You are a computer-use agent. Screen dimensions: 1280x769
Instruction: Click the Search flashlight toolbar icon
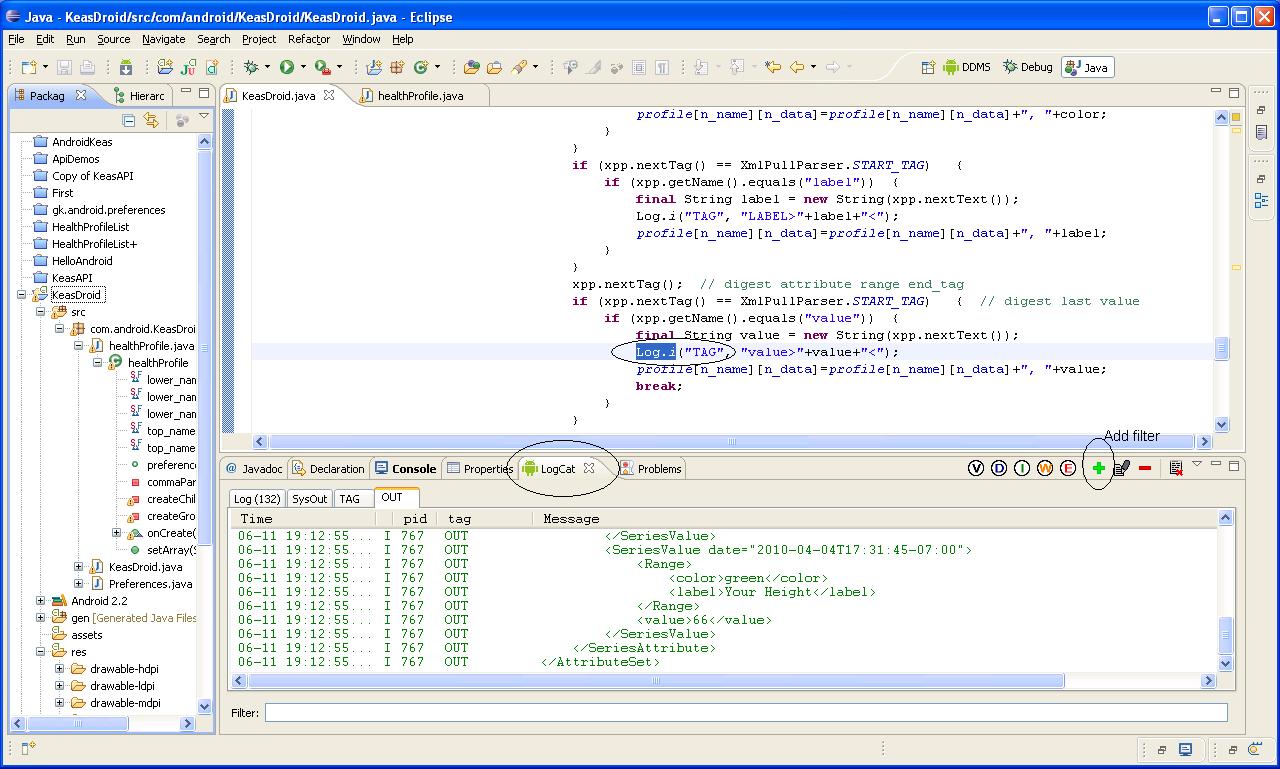[x=519, y=67]
